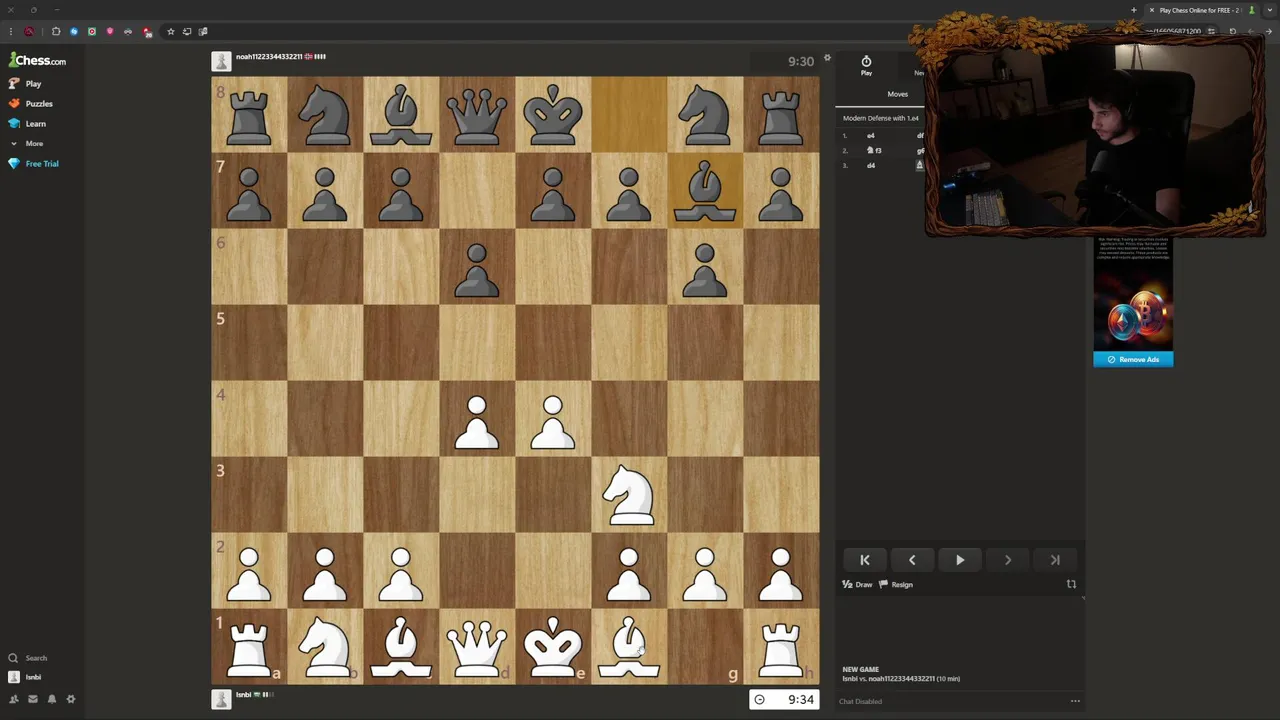The image size is (1280, 720).
Task: Flip the board with the arrows icon
Action: point(1071,584)
